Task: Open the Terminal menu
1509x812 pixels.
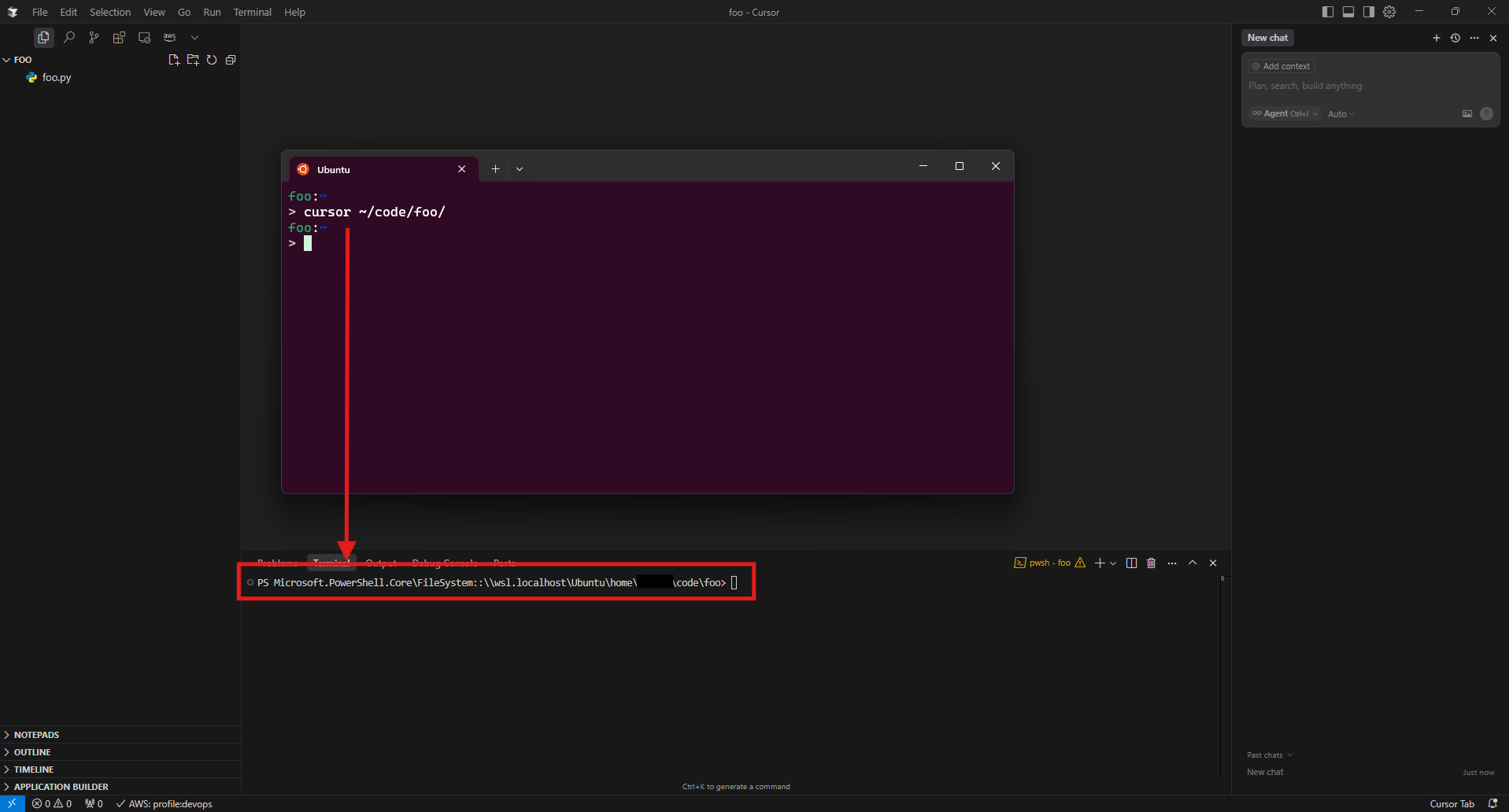Action: tap(253, 12)
